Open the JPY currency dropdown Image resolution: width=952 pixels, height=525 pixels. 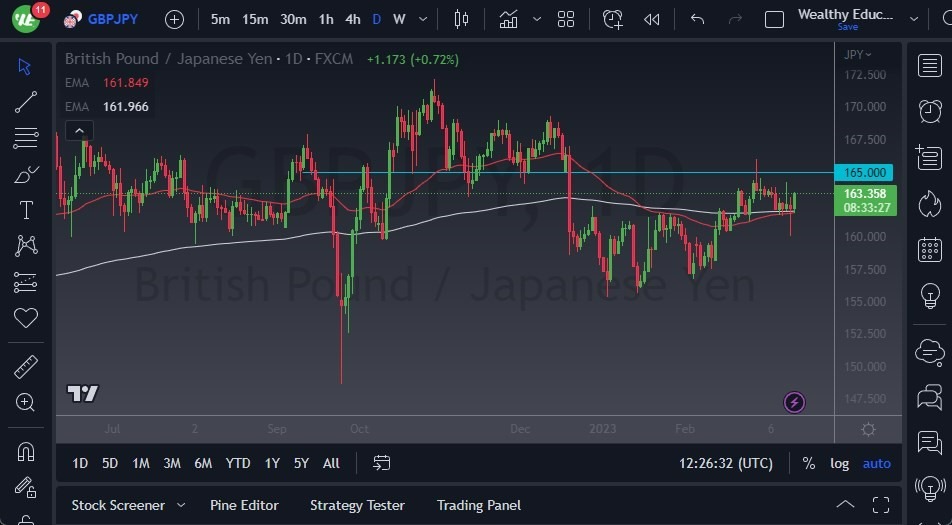857,55
